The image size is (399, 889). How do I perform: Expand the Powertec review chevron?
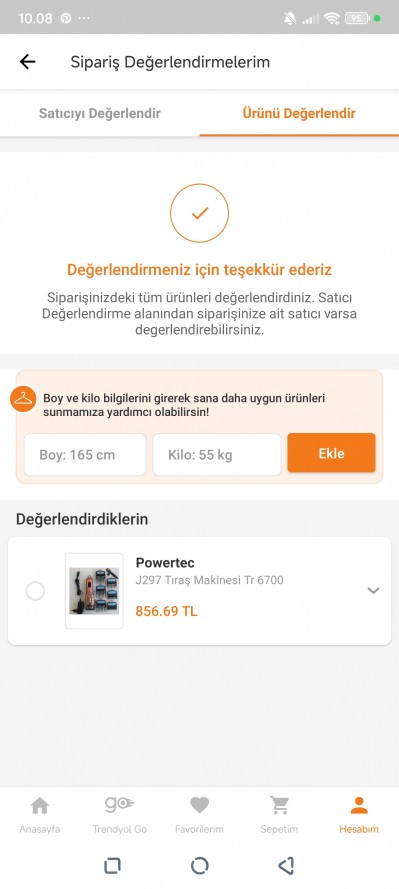tap(373, 590)
